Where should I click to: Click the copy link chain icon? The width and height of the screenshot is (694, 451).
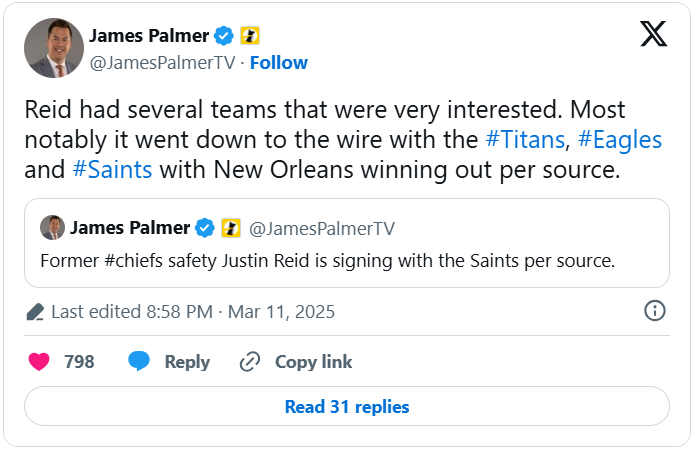click(x=250, y=362)
